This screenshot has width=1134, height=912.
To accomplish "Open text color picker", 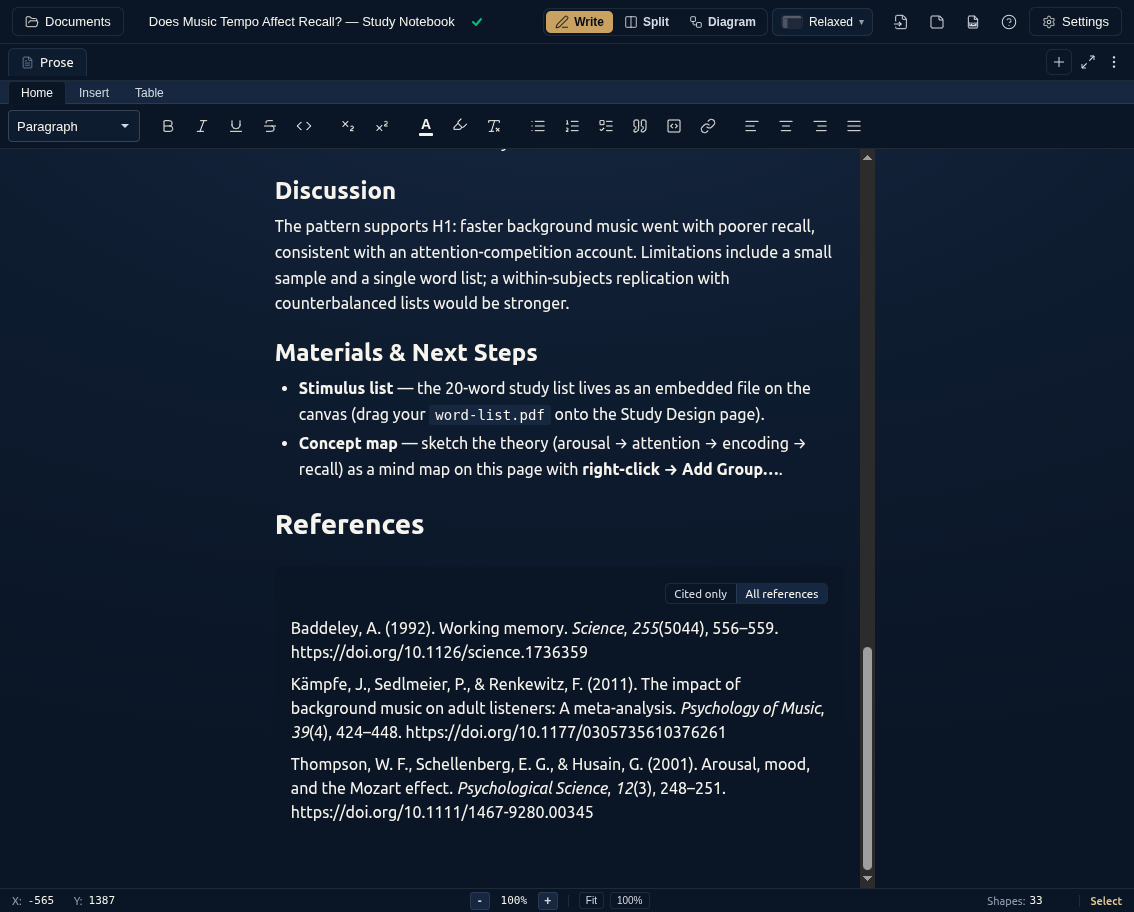I will pyautogui.click(x=426, y=127).
